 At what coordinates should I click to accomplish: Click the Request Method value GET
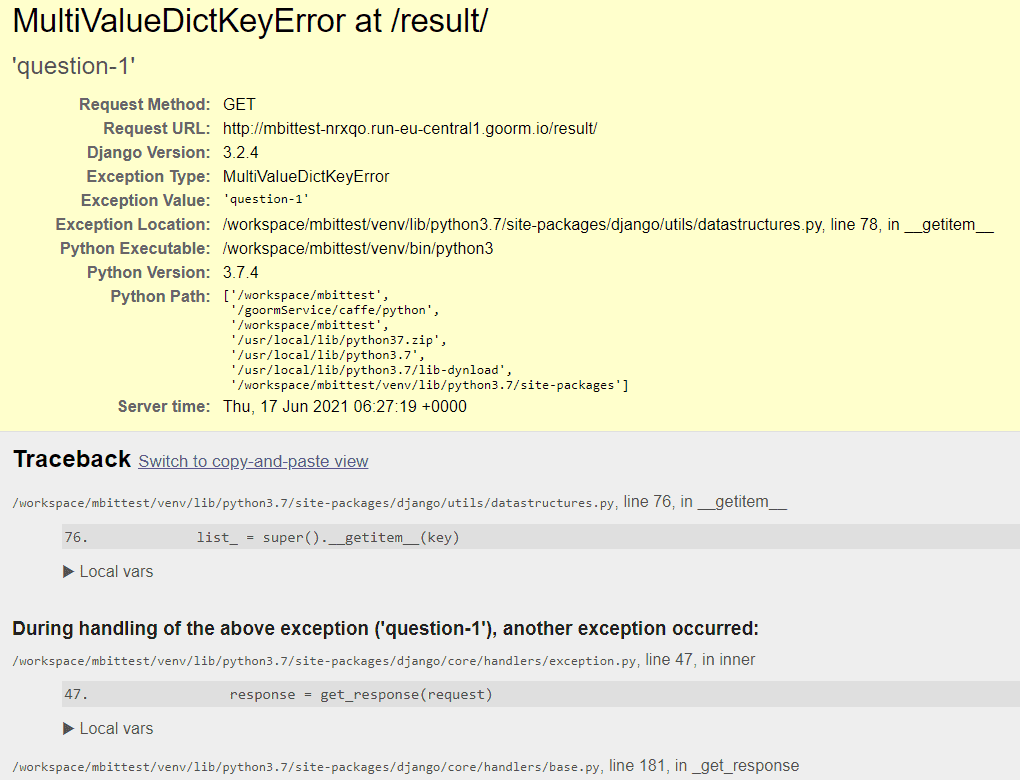[x=239, y=104]
